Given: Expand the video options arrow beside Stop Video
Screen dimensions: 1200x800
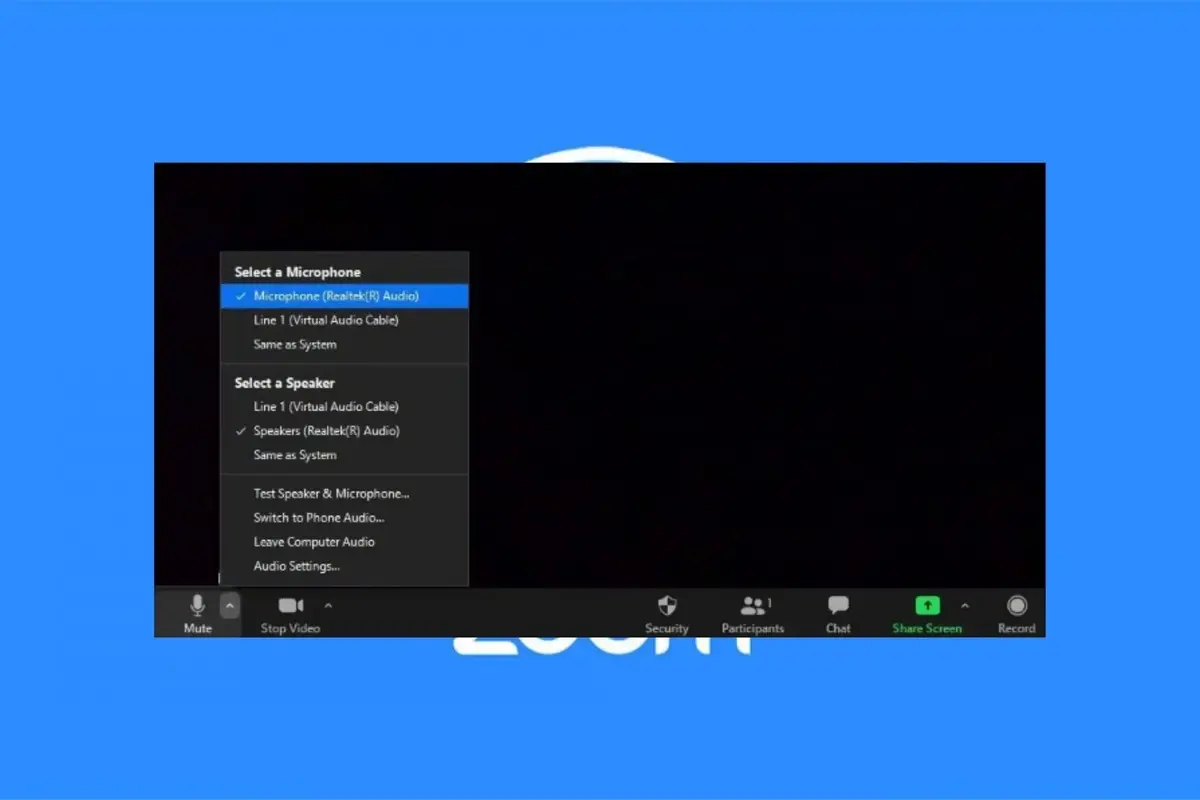Looking at the screenshot, I should [328, 605].
